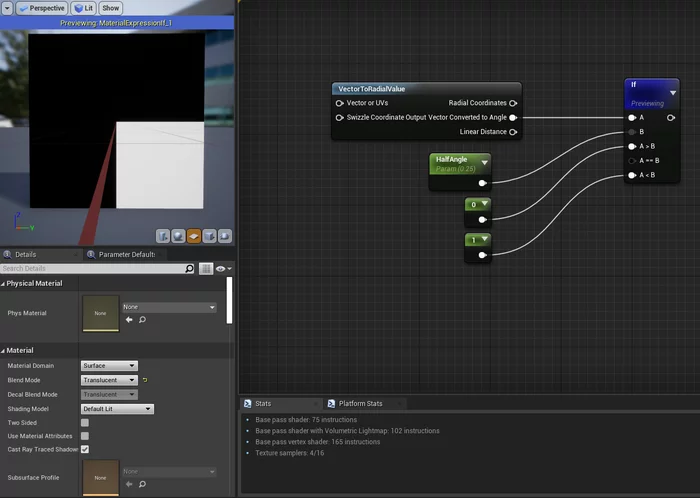Browse Subsurface Profile with magnifier icon

pos(142,484)
